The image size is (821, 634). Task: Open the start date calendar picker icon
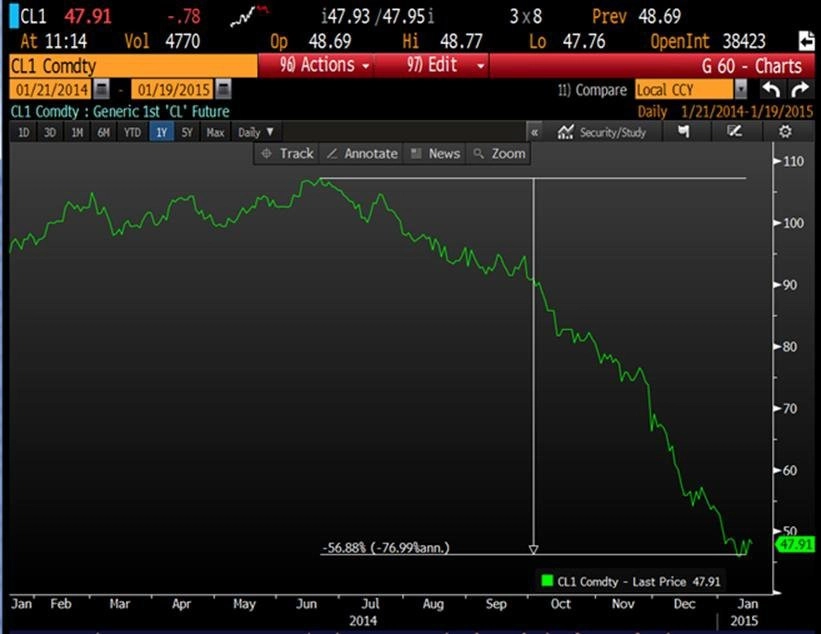[x=102, y=90]
